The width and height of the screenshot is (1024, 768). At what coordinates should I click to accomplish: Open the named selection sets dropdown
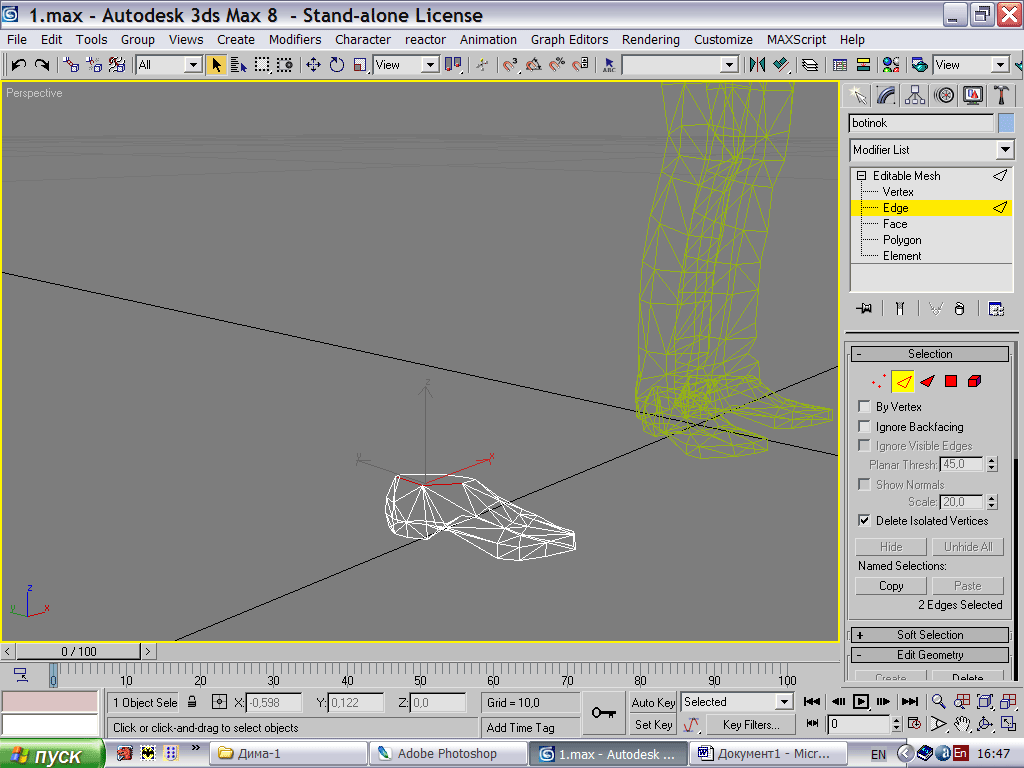pyautogui.click(x=729, y=65)
